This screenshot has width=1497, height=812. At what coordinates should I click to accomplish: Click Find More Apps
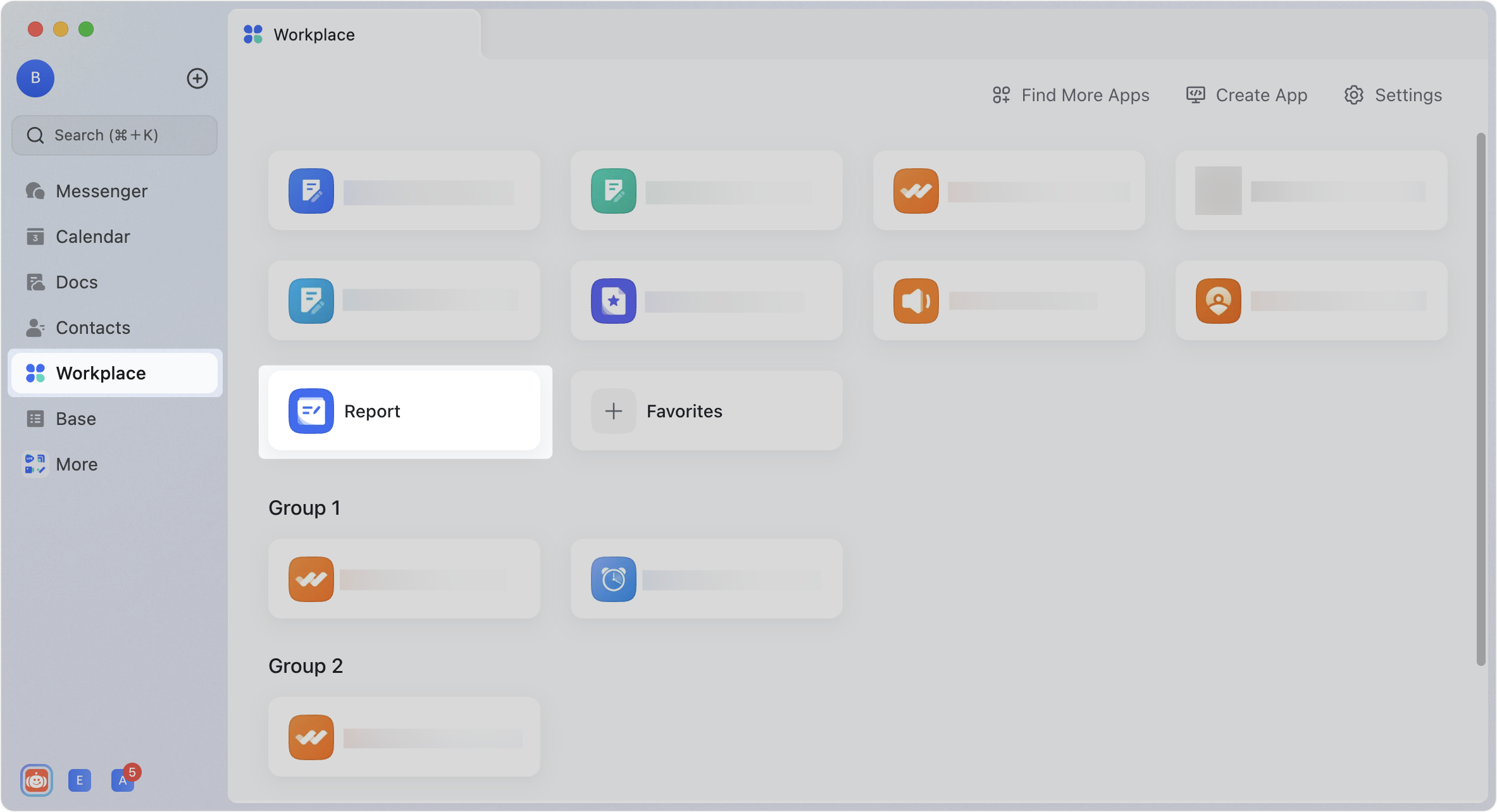click(x=1071, y=95)
